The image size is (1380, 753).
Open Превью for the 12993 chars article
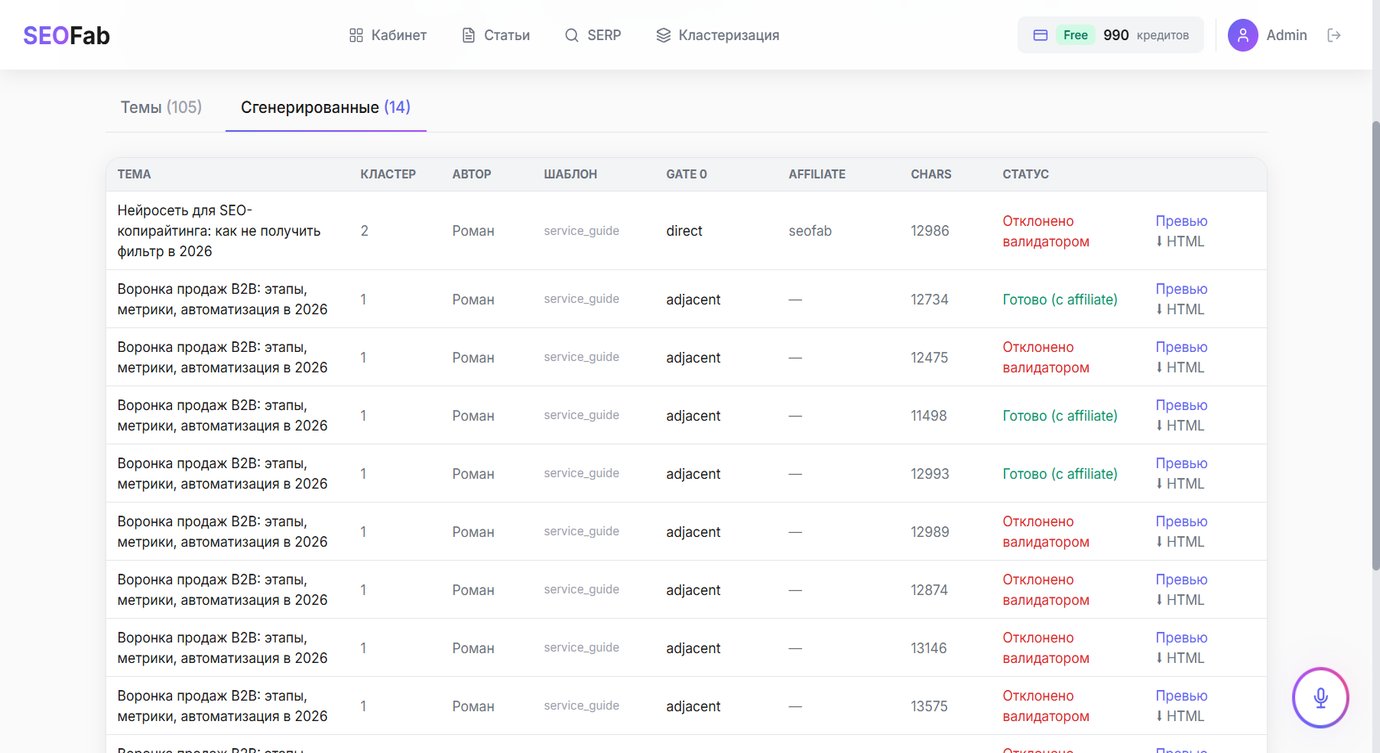(x=1182, y=463)
